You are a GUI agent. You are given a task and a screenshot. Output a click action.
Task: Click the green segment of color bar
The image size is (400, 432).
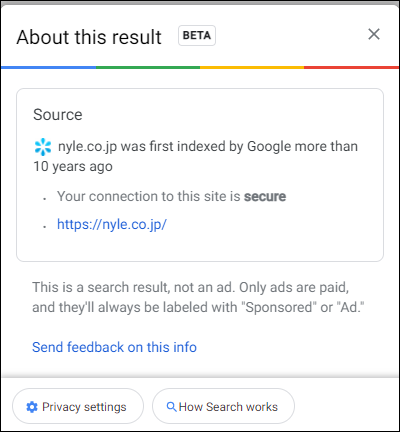(x=148, y=67)
